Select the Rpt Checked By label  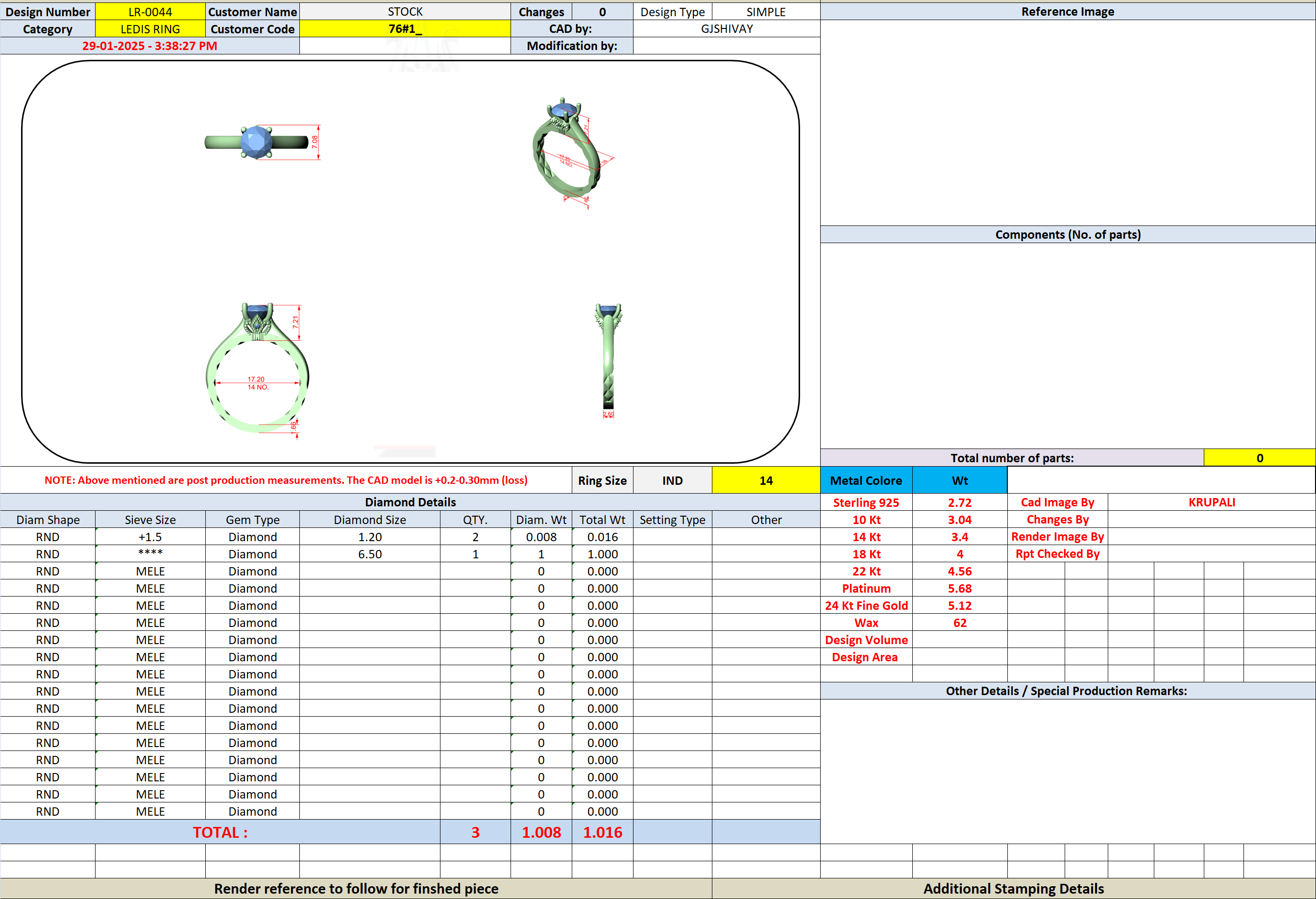pos(1057,554)
